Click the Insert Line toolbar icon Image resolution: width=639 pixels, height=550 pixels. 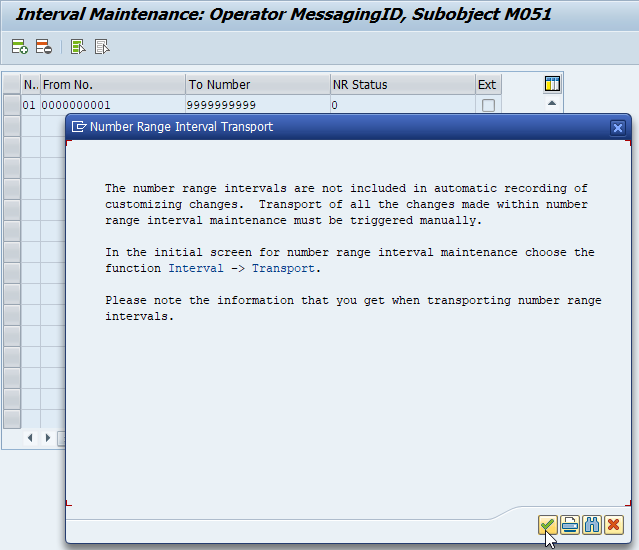coord(19,46)
